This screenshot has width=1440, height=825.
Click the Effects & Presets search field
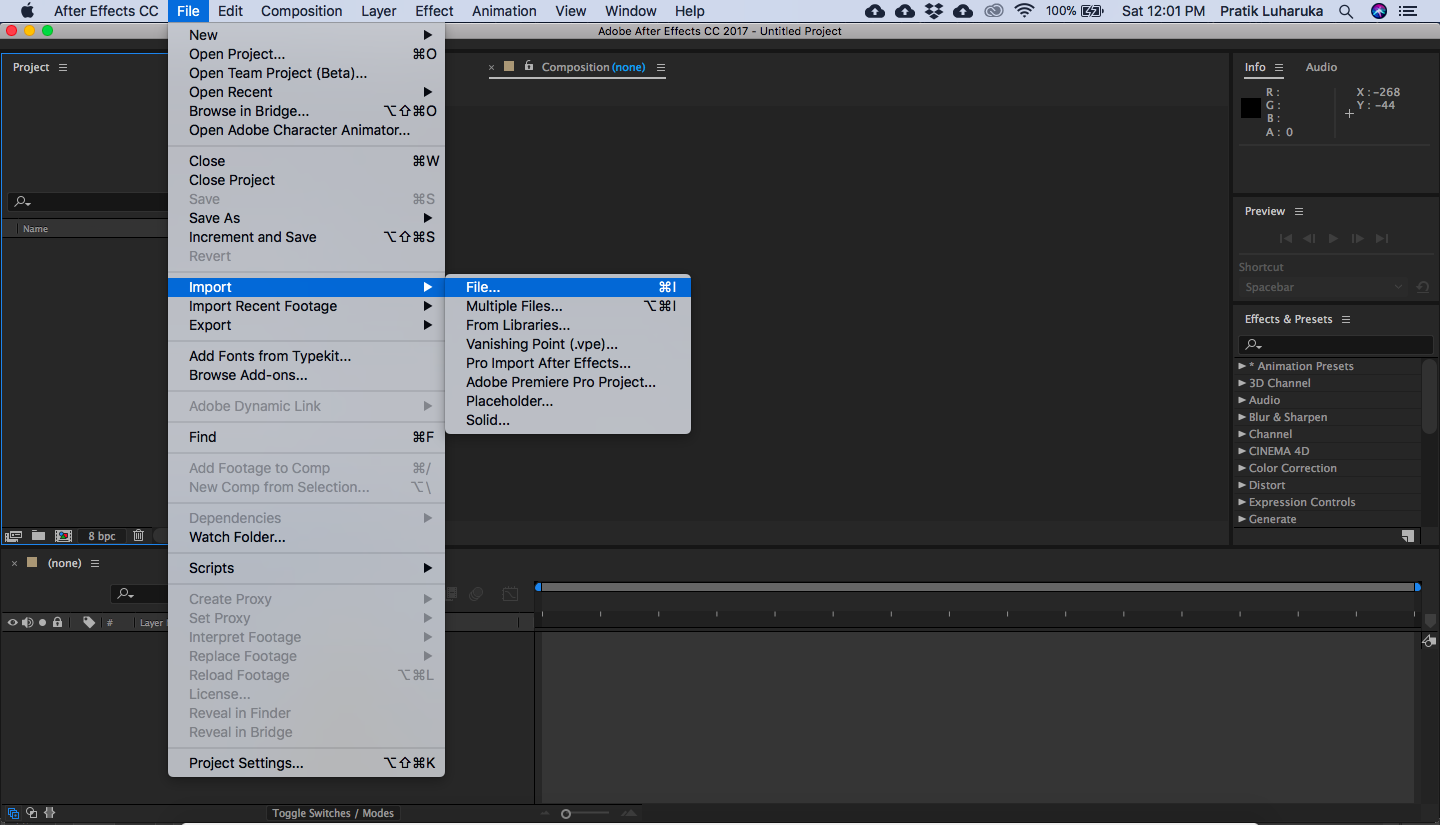tap(1335, 345)
